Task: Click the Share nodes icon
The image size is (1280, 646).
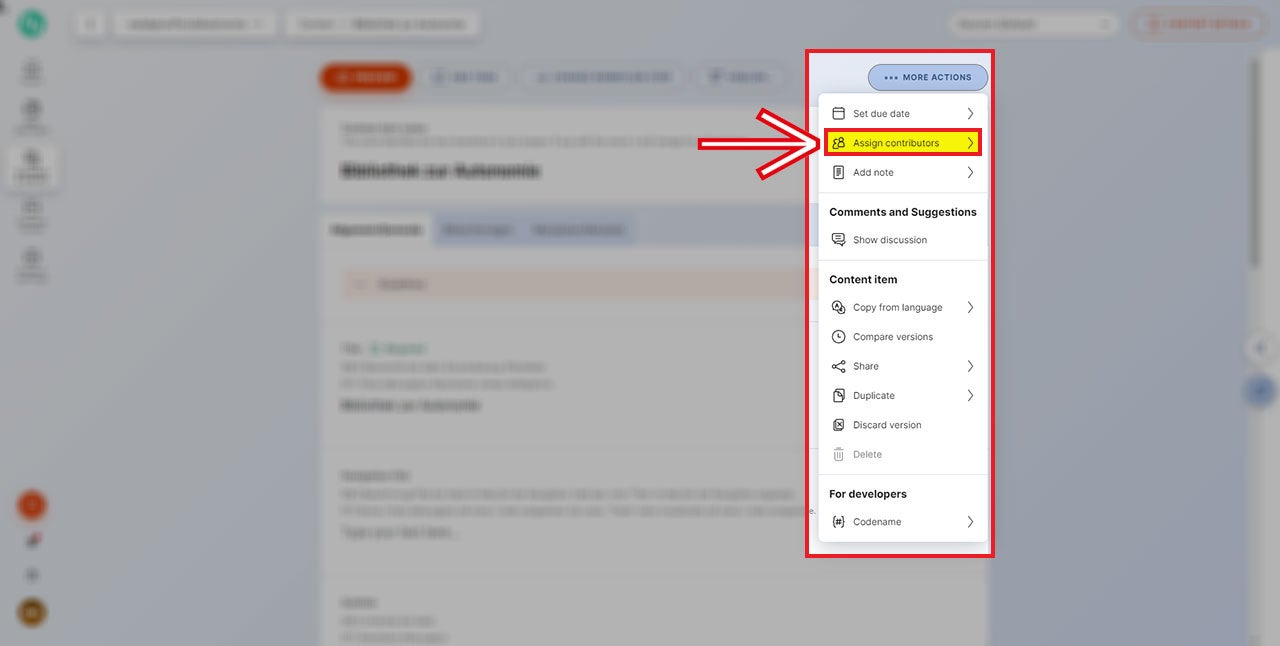Action: [838, 367]
